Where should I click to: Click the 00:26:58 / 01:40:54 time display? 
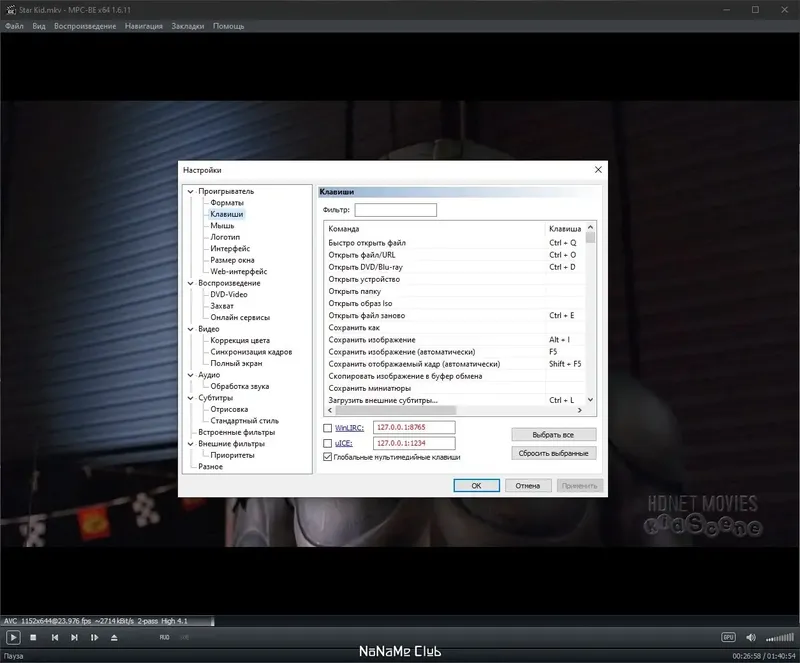click(x=764, y=656)
